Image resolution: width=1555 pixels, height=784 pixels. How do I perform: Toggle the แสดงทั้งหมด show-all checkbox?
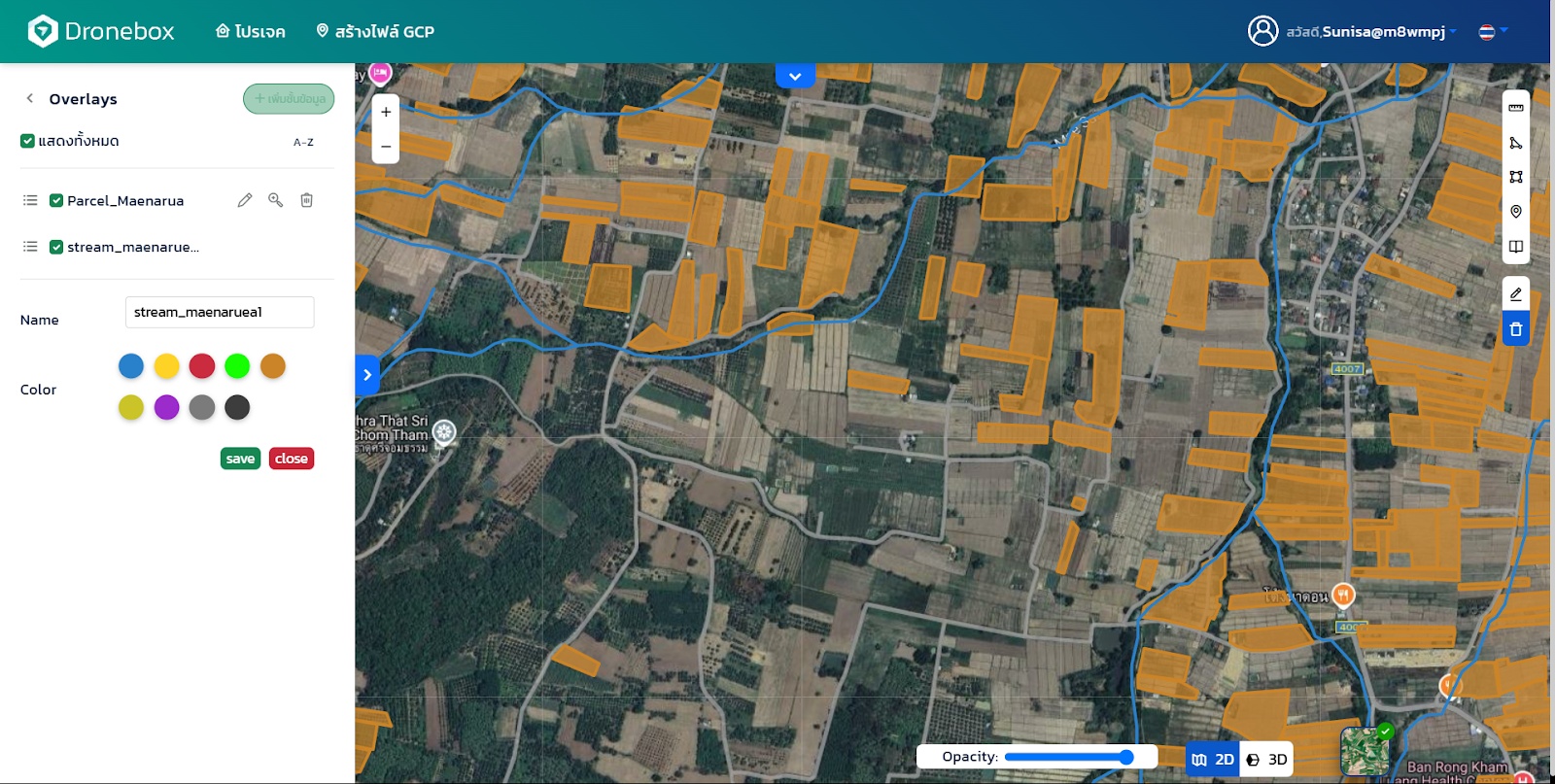[27, 141]
